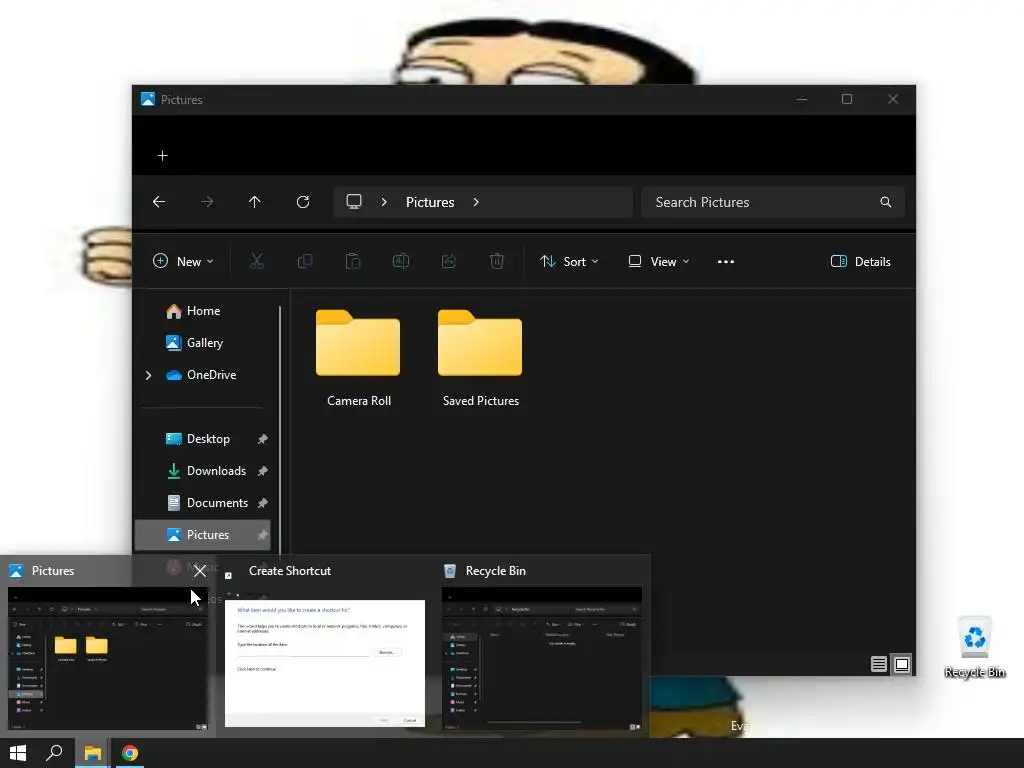Click the Cut scissors icon
This screenshot has height=768, width=1024.
point(257,261)
